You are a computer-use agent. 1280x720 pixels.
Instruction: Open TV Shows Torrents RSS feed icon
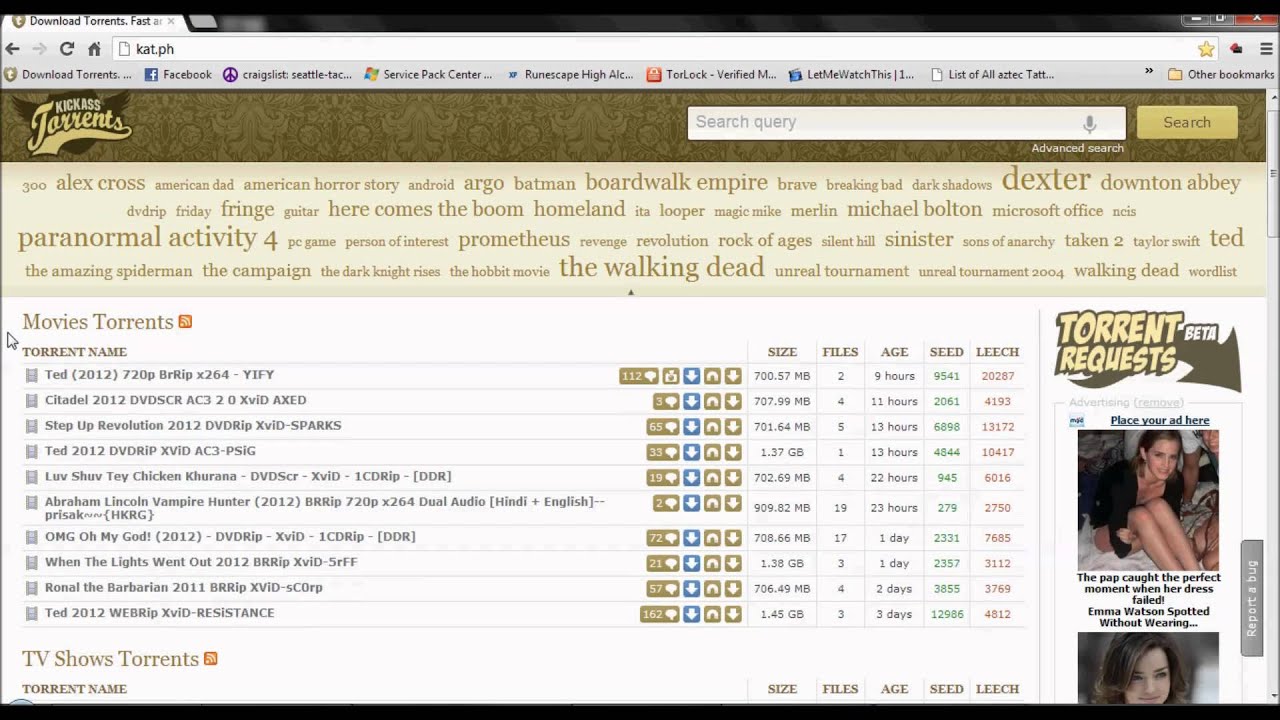(211, 659)
